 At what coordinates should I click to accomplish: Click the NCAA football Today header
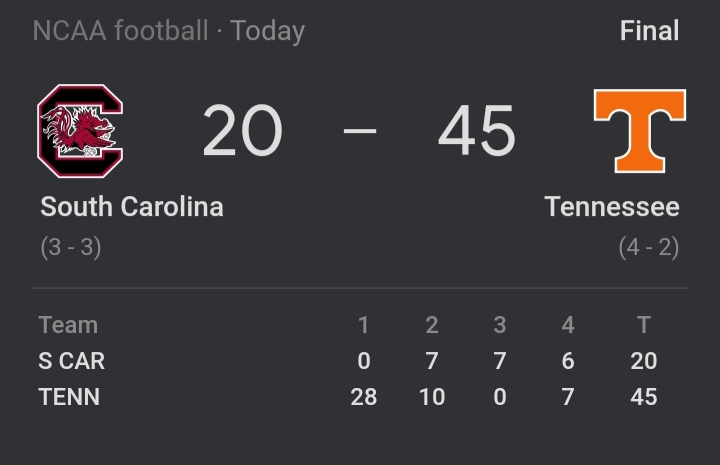168,30
